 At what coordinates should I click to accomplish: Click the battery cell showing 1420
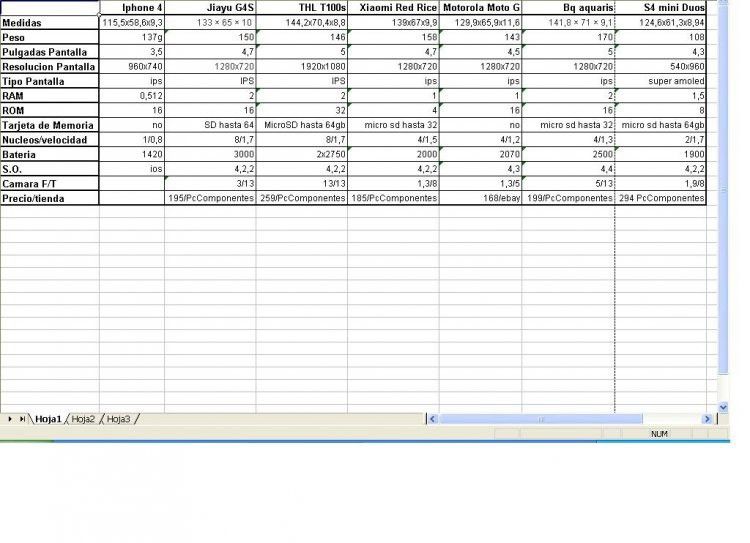[132, 155]
